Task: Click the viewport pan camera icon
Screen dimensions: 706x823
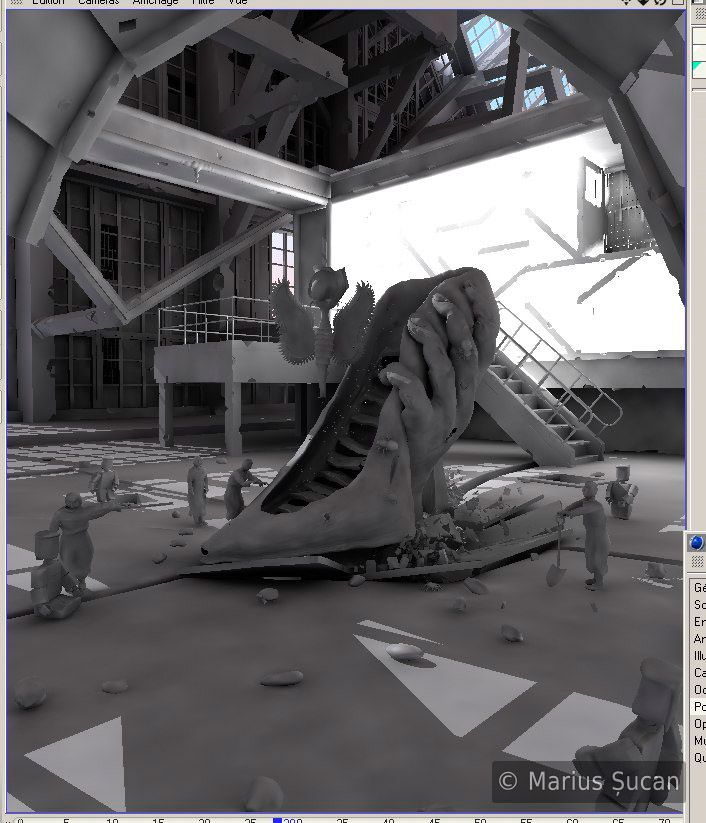Action: tap(627, 3)
